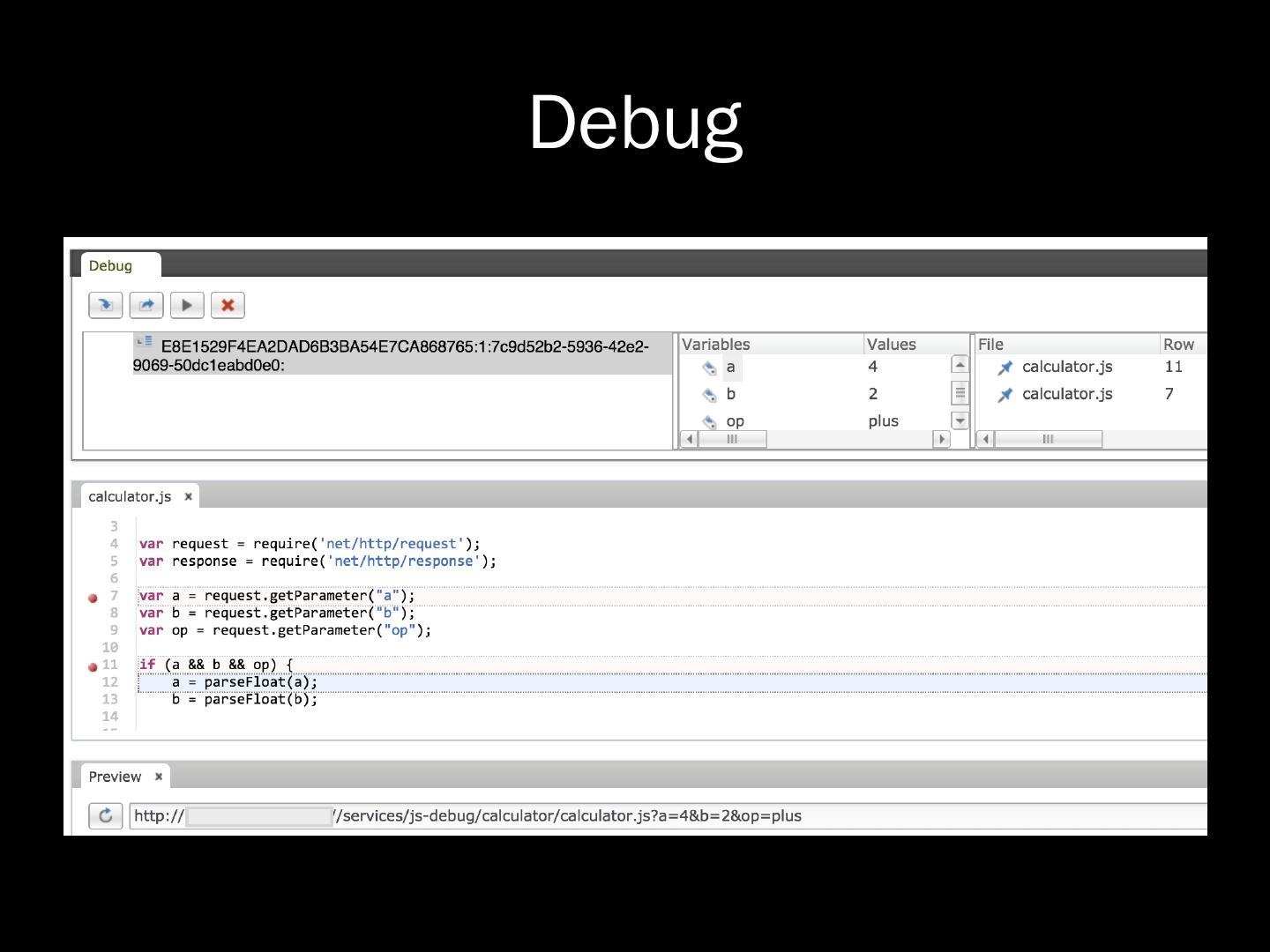Select the value 2 of variable b
The width and height of the screenshot is (1270, 952).
873,394
